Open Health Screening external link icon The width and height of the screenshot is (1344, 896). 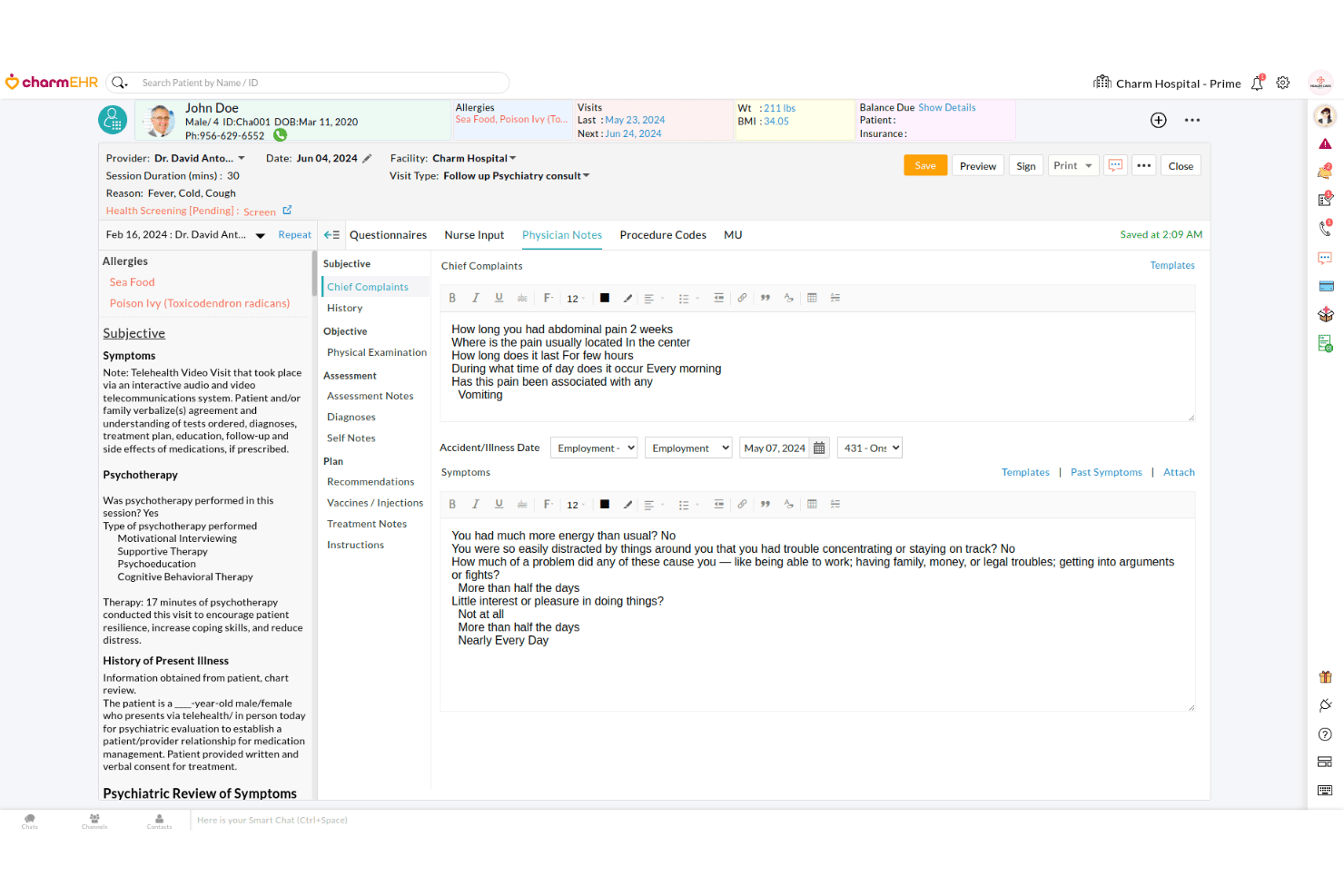click(x=287, y=211)
